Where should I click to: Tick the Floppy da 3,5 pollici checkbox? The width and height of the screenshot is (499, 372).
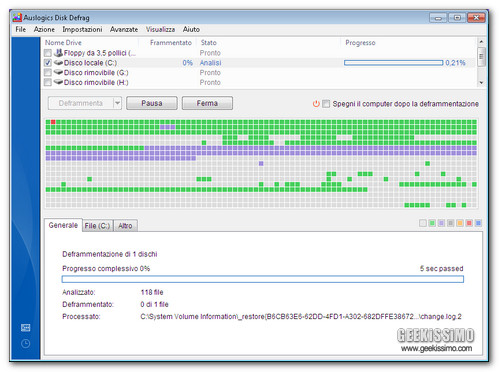click(x=48, y=53)
